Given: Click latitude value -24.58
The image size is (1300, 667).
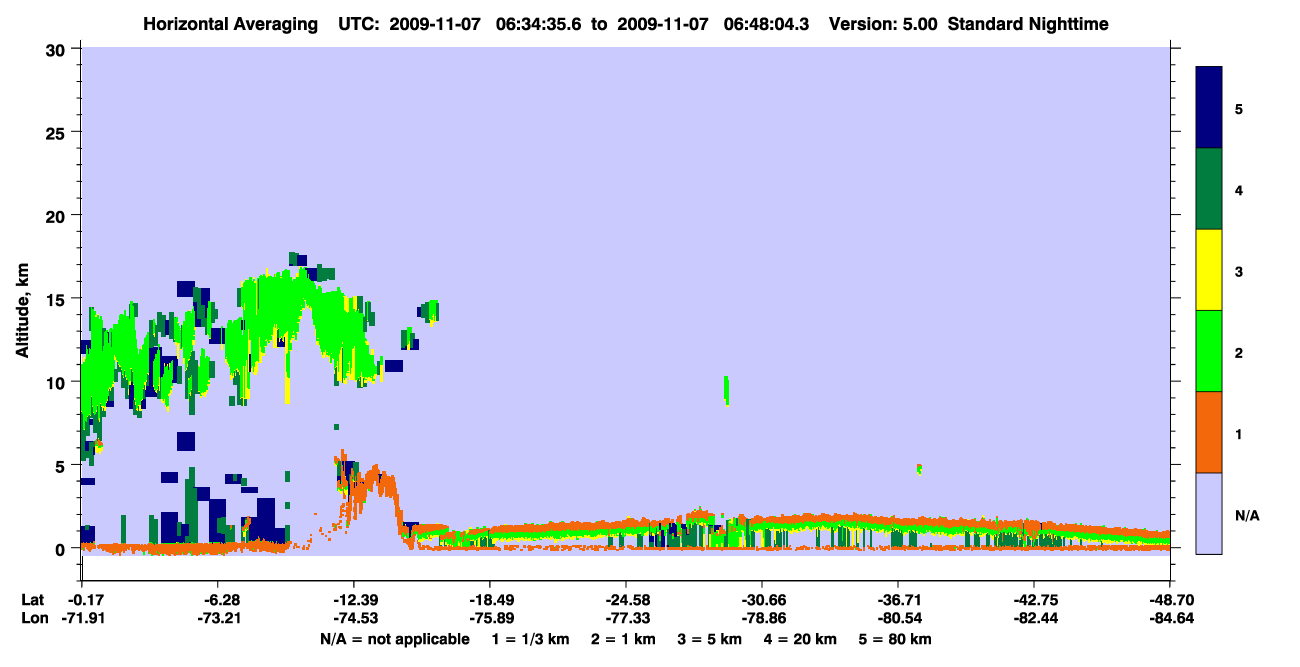Looking at the screenshot, I should pos(626,600).
